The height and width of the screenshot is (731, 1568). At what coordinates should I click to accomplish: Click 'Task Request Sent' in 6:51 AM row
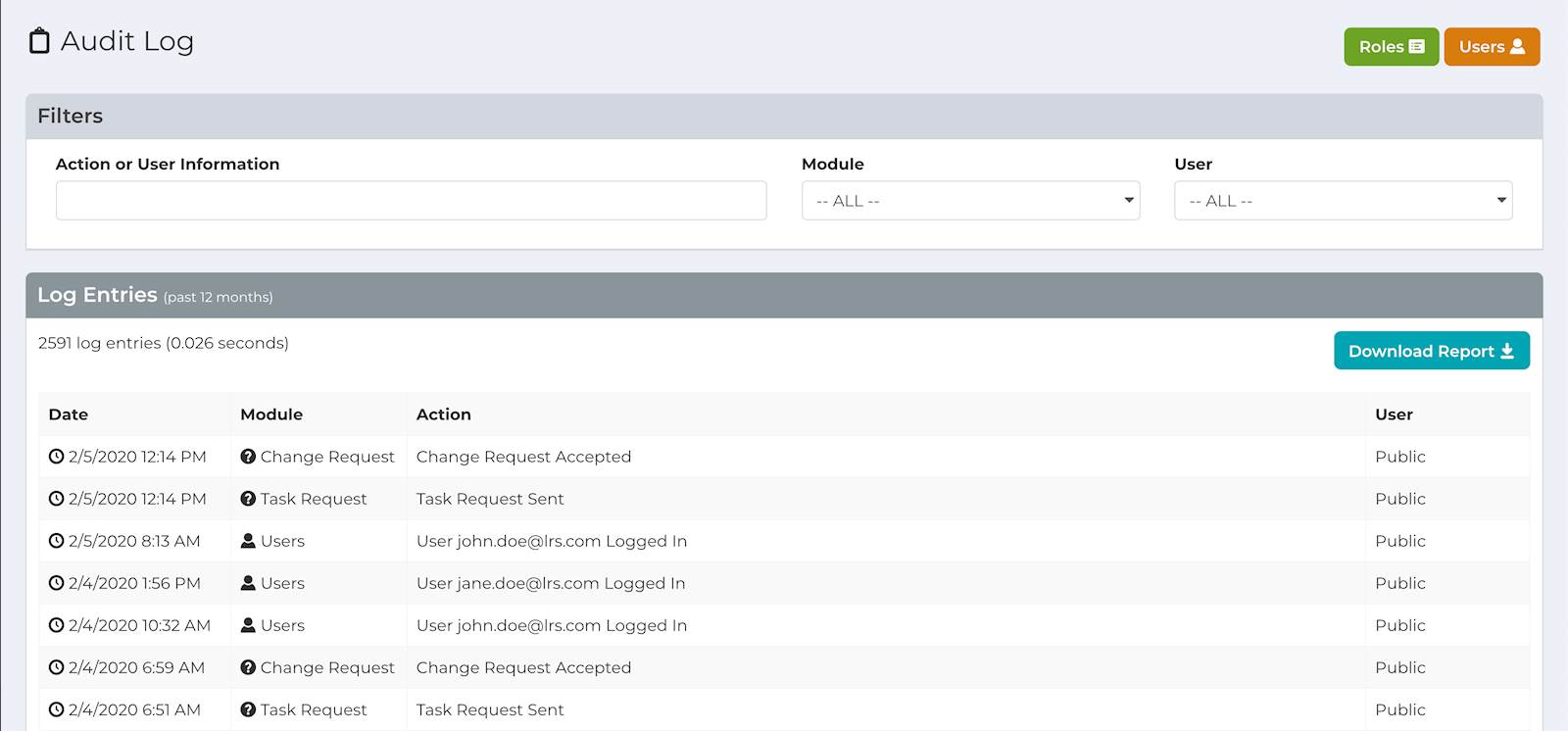490,709
